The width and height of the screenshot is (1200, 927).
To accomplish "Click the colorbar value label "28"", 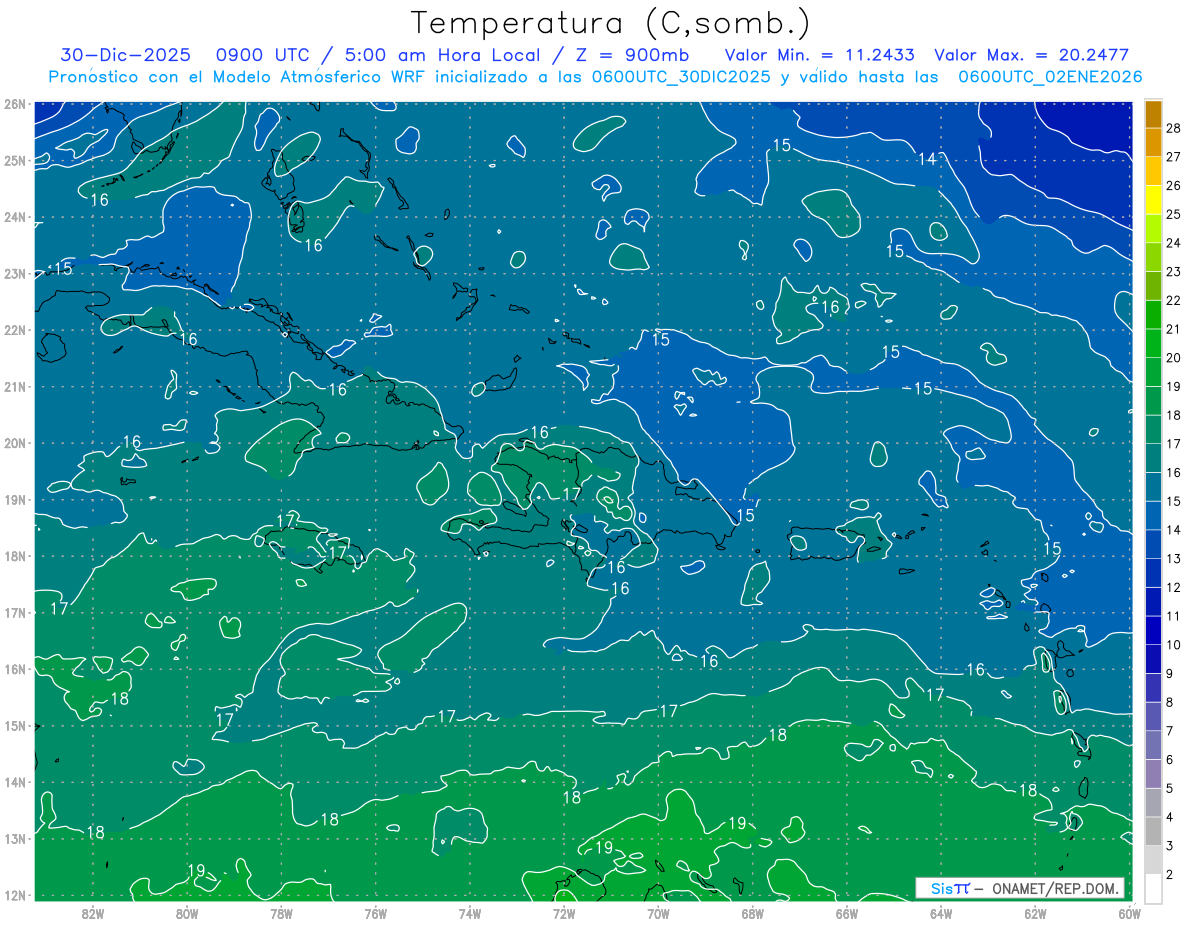I will tap(1174, 127).
